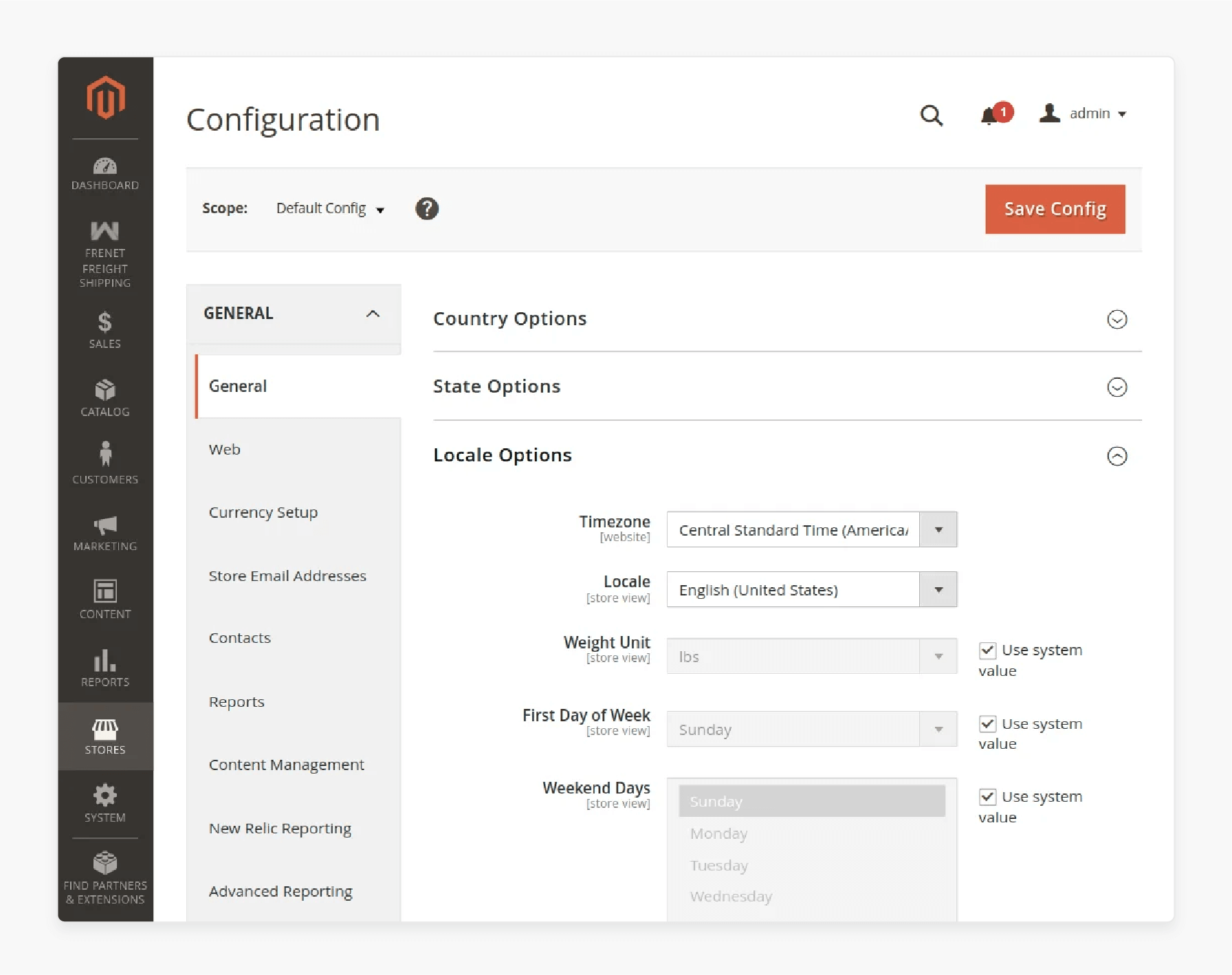Toggle First Day of Week system value
This screenshot has width=1232, height=975.
(987, 724)
